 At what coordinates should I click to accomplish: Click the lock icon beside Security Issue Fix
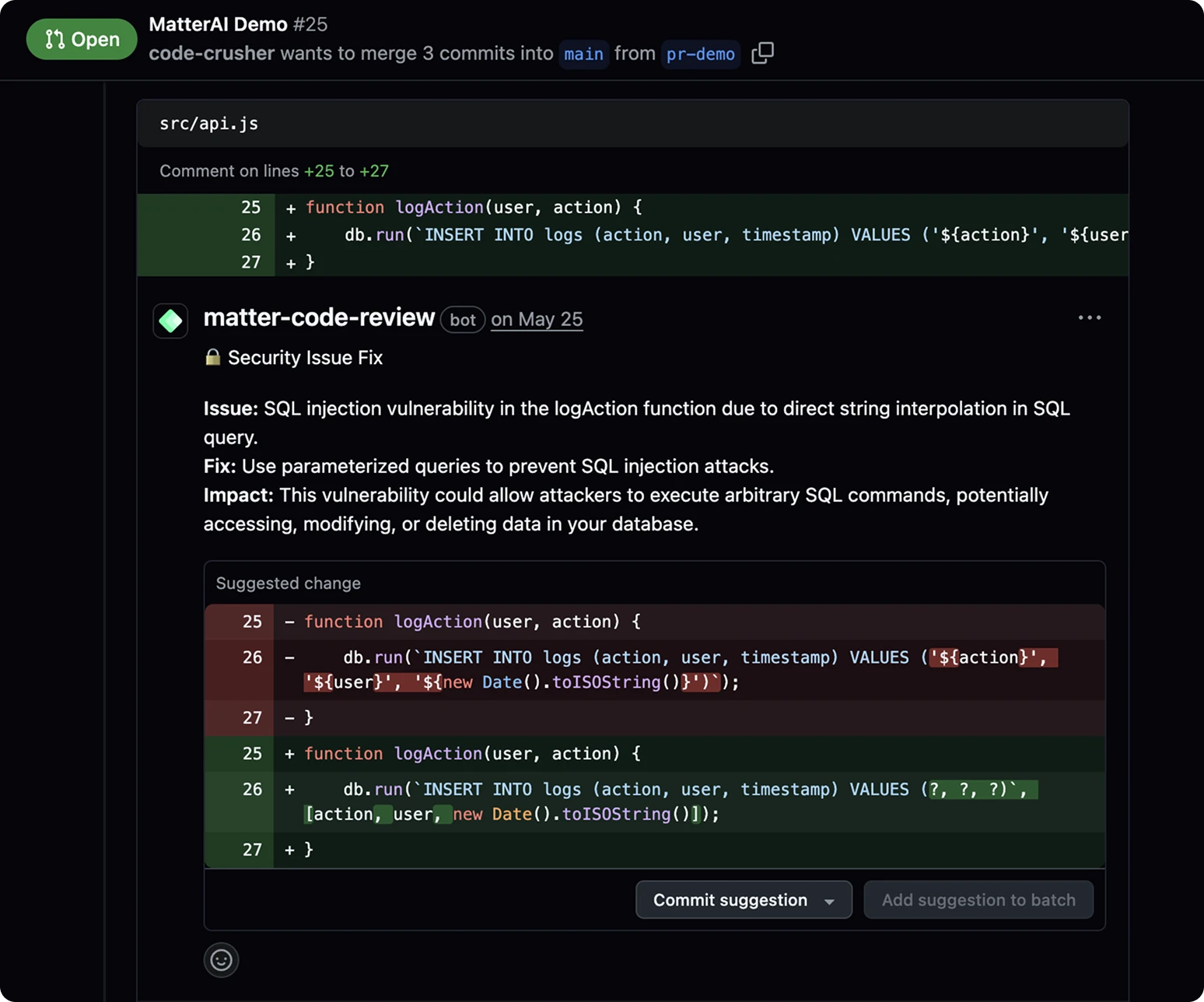pos(212,357)
